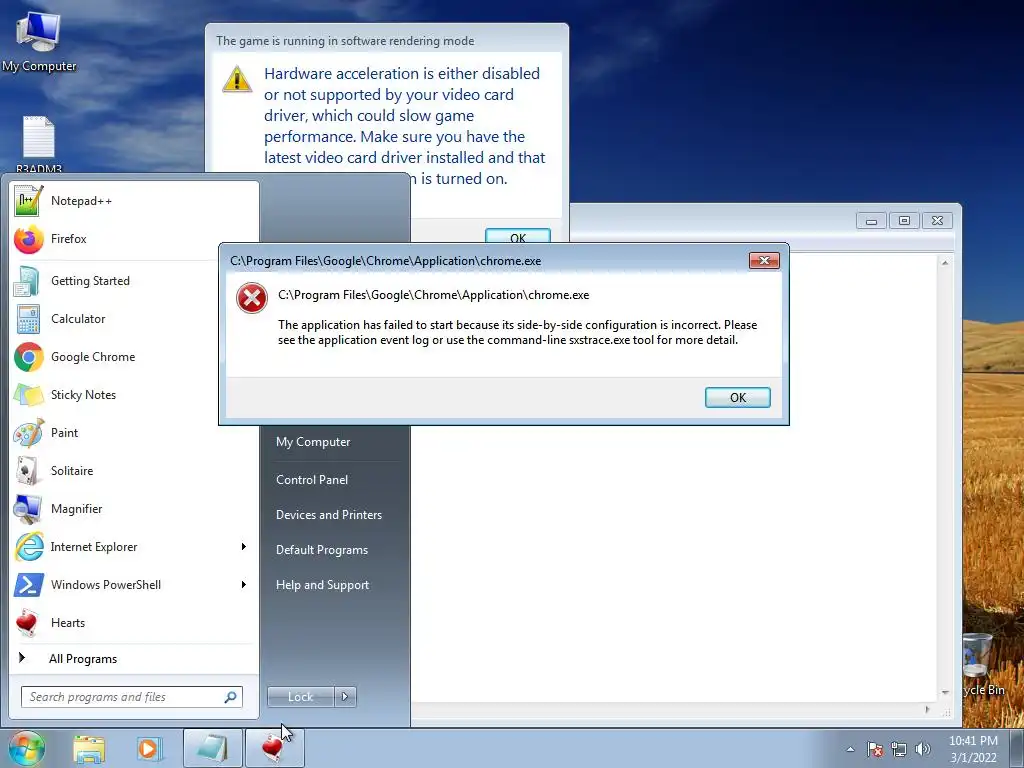The height and width of the screenshot is (768, 1024).
Task: Close the background window behind the error dialog
Action: 938,221
